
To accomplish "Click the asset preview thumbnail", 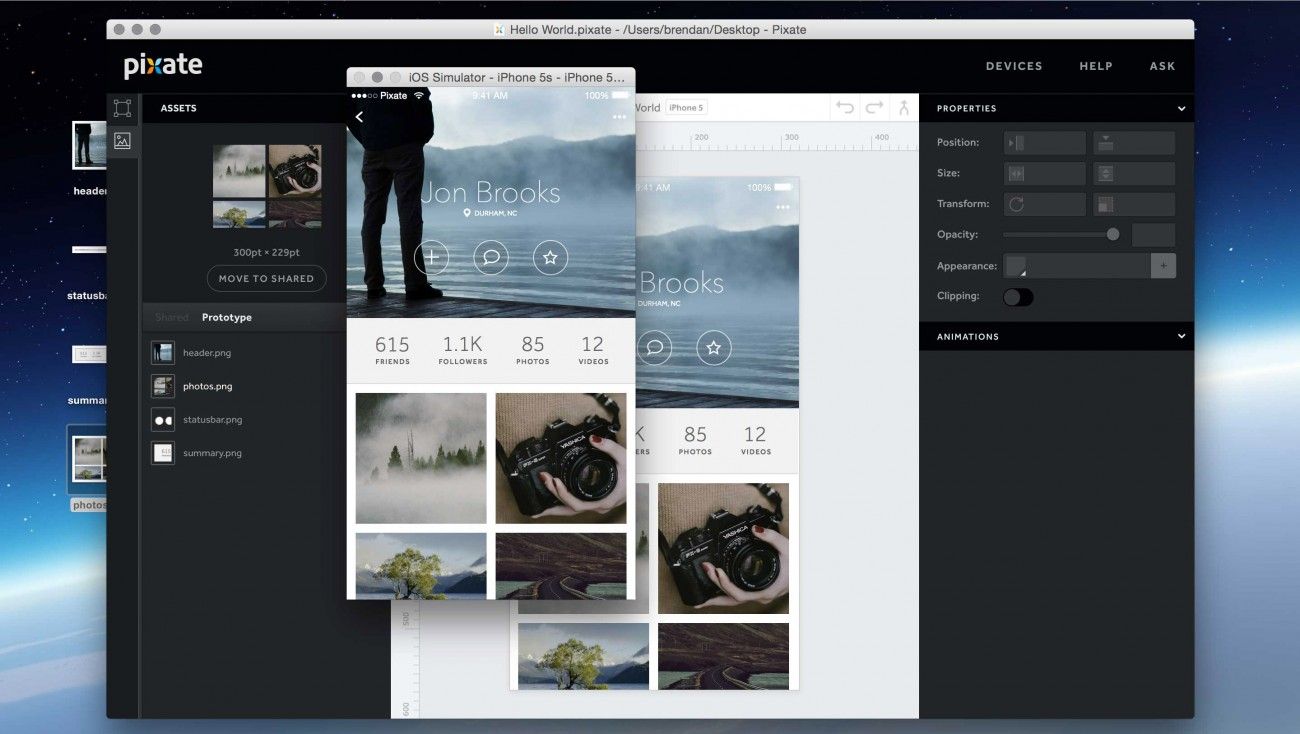I will click(x=267, y=186).
